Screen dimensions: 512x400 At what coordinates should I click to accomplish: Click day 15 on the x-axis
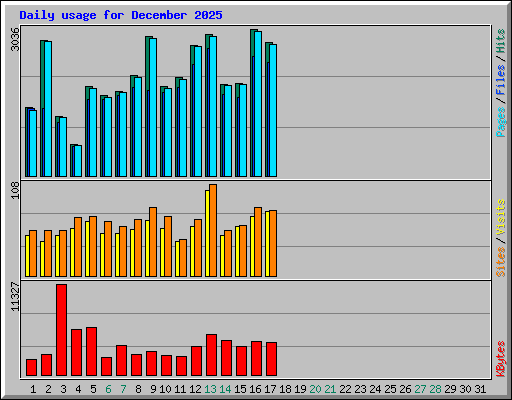(240, 389)
